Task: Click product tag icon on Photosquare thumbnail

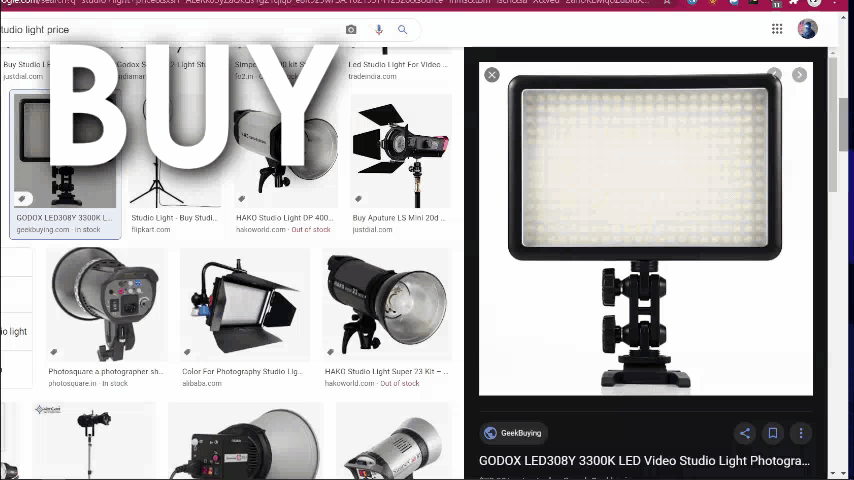Action: (54, 352)
